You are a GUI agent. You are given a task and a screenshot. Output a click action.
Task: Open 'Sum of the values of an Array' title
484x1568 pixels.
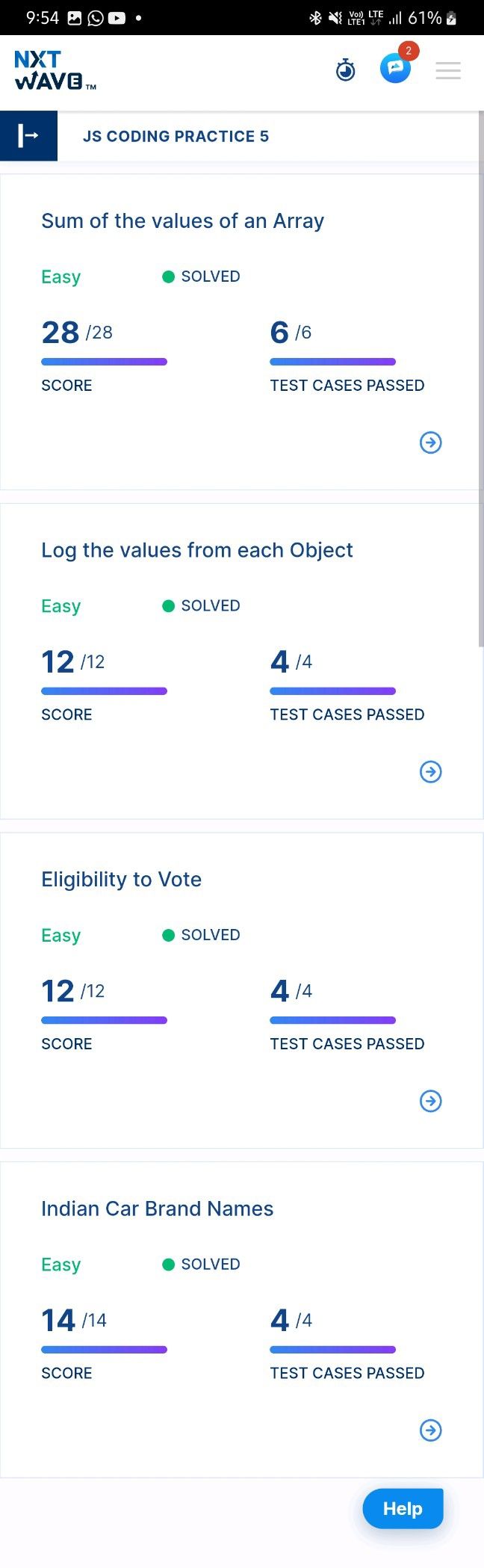tap(183, 221)
